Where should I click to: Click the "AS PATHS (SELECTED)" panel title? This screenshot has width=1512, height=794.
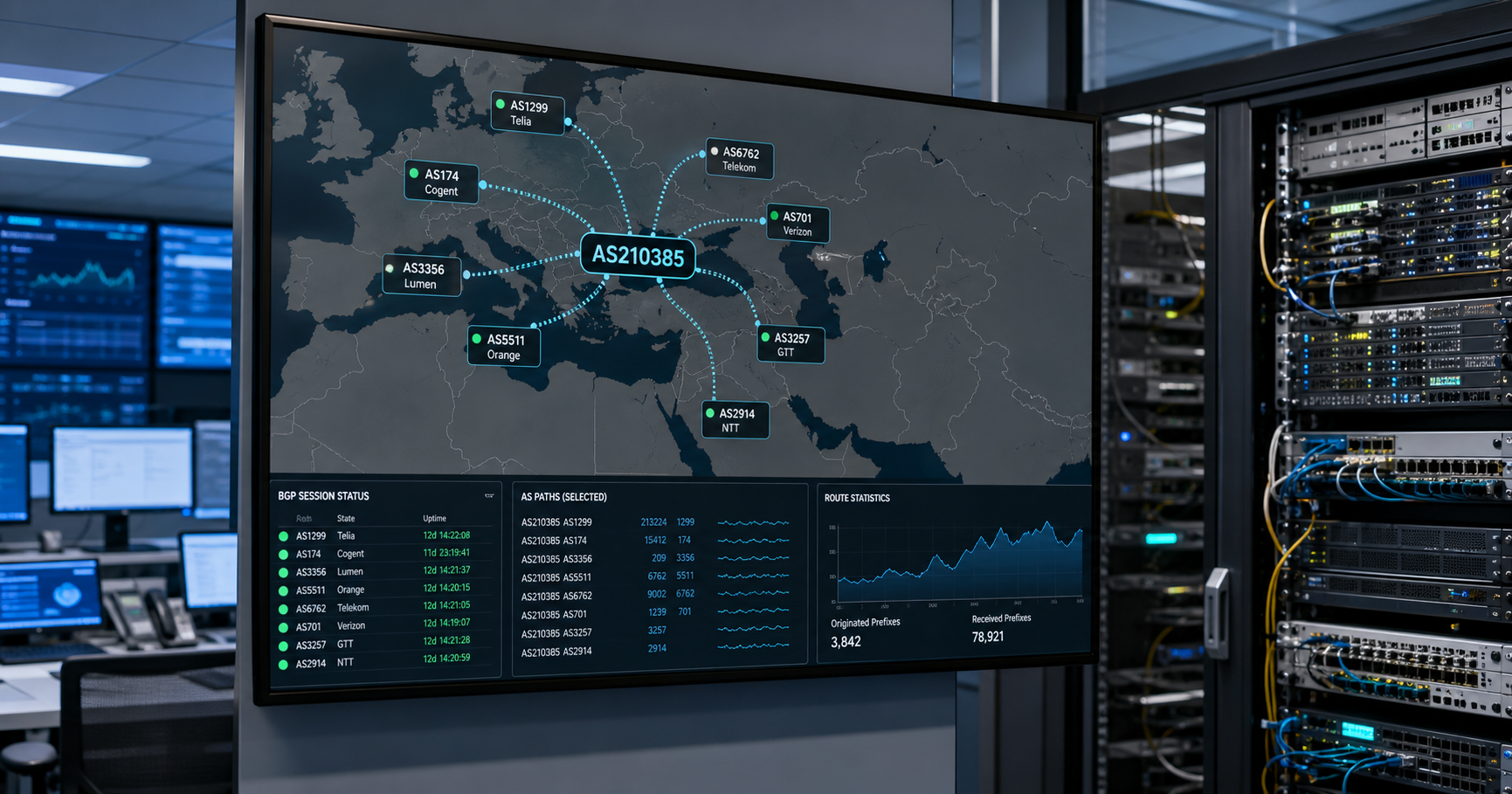point(563,497)
